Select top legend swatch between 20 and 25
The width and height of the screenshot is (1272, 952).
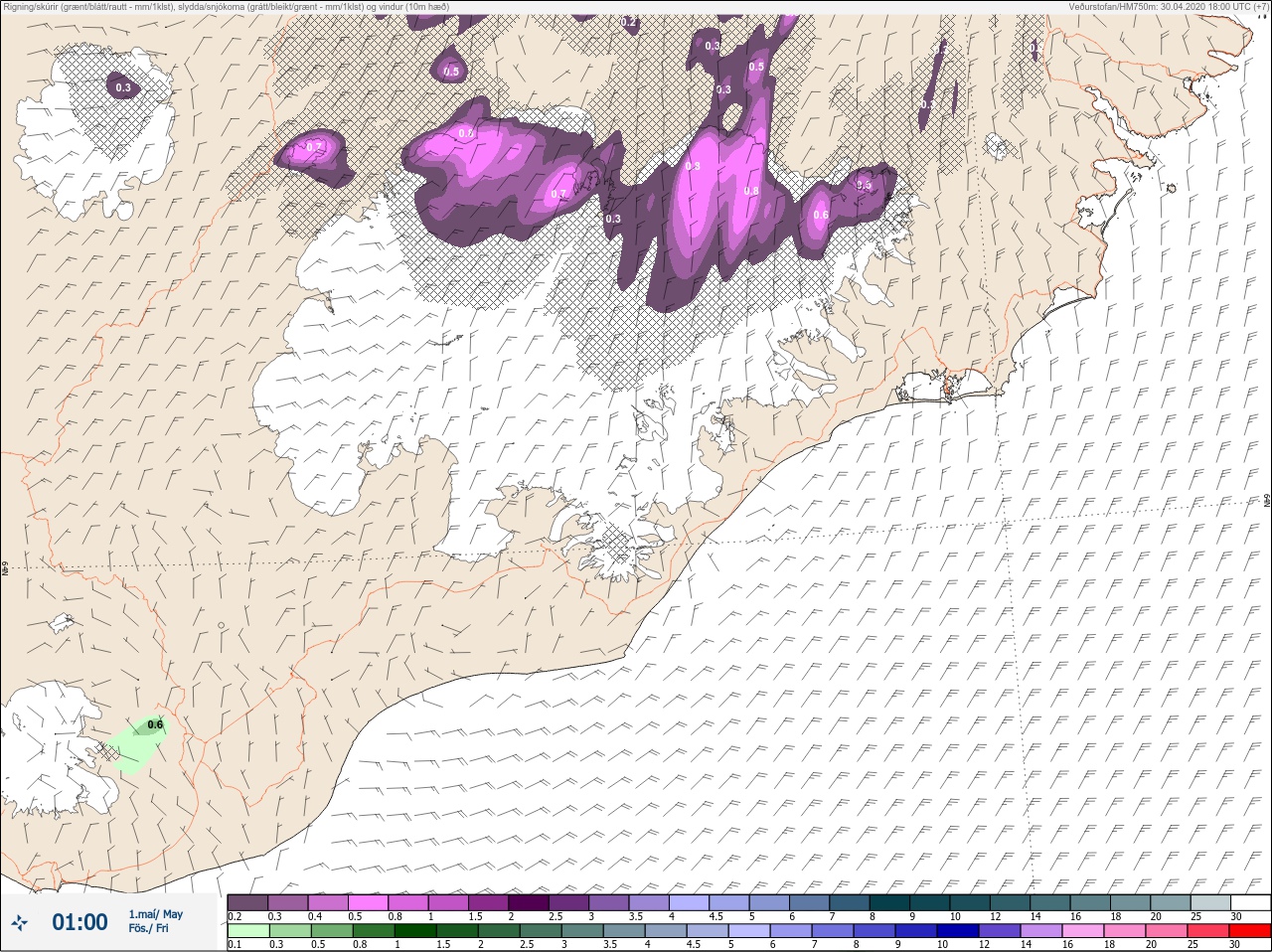click(1172, 902)
